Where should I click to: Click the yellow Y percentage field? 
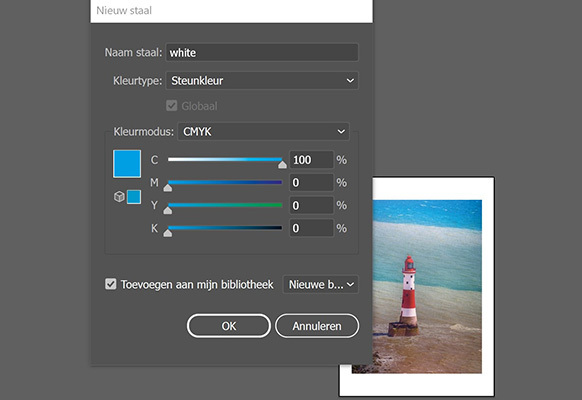(x=311, y=205)
